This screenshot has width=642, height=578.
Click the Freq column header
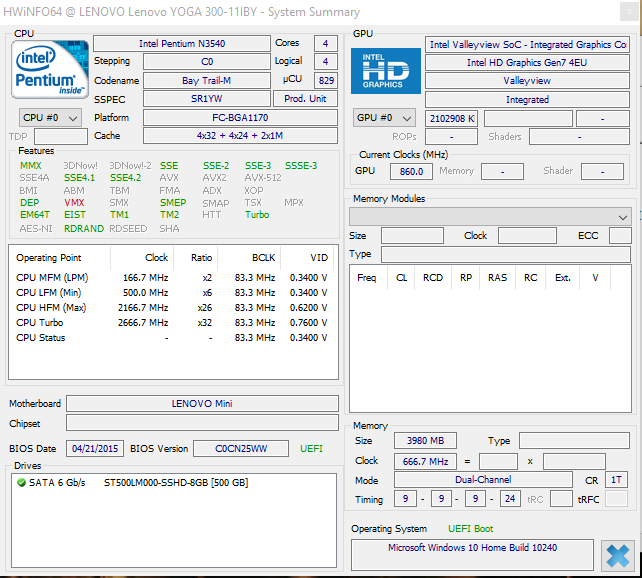367,277
